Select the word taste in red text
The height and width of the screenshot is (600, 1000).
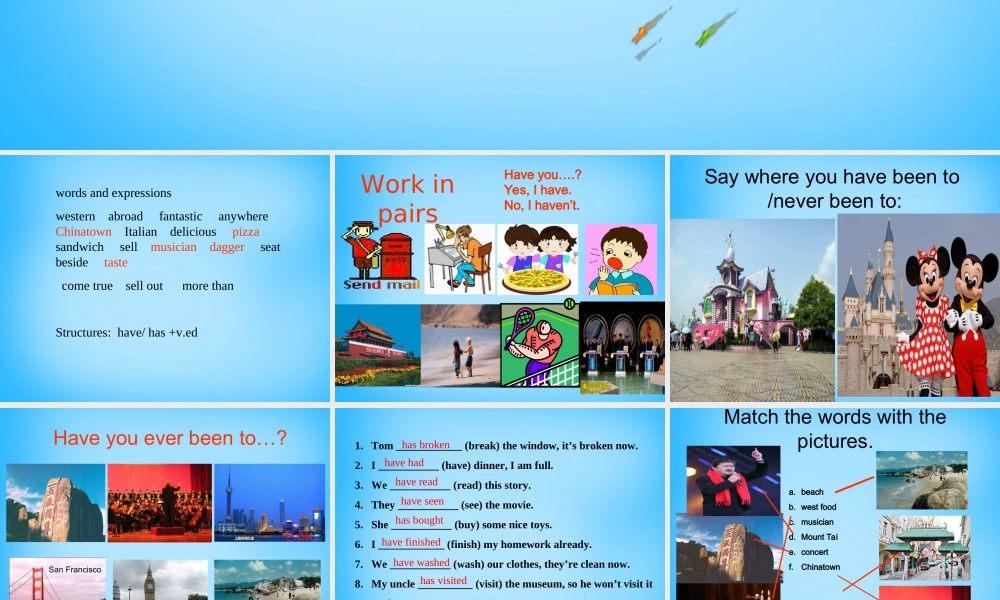tap(115, 262)
